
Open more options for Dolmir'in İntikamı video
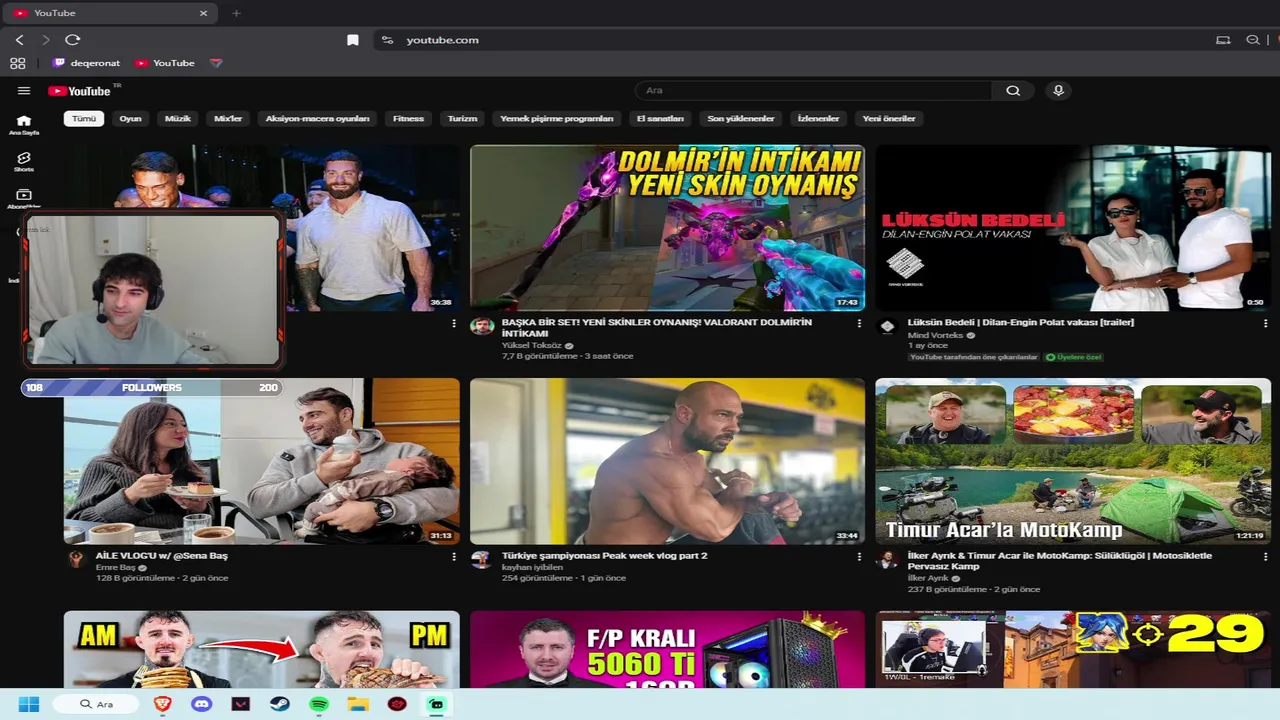859,324
